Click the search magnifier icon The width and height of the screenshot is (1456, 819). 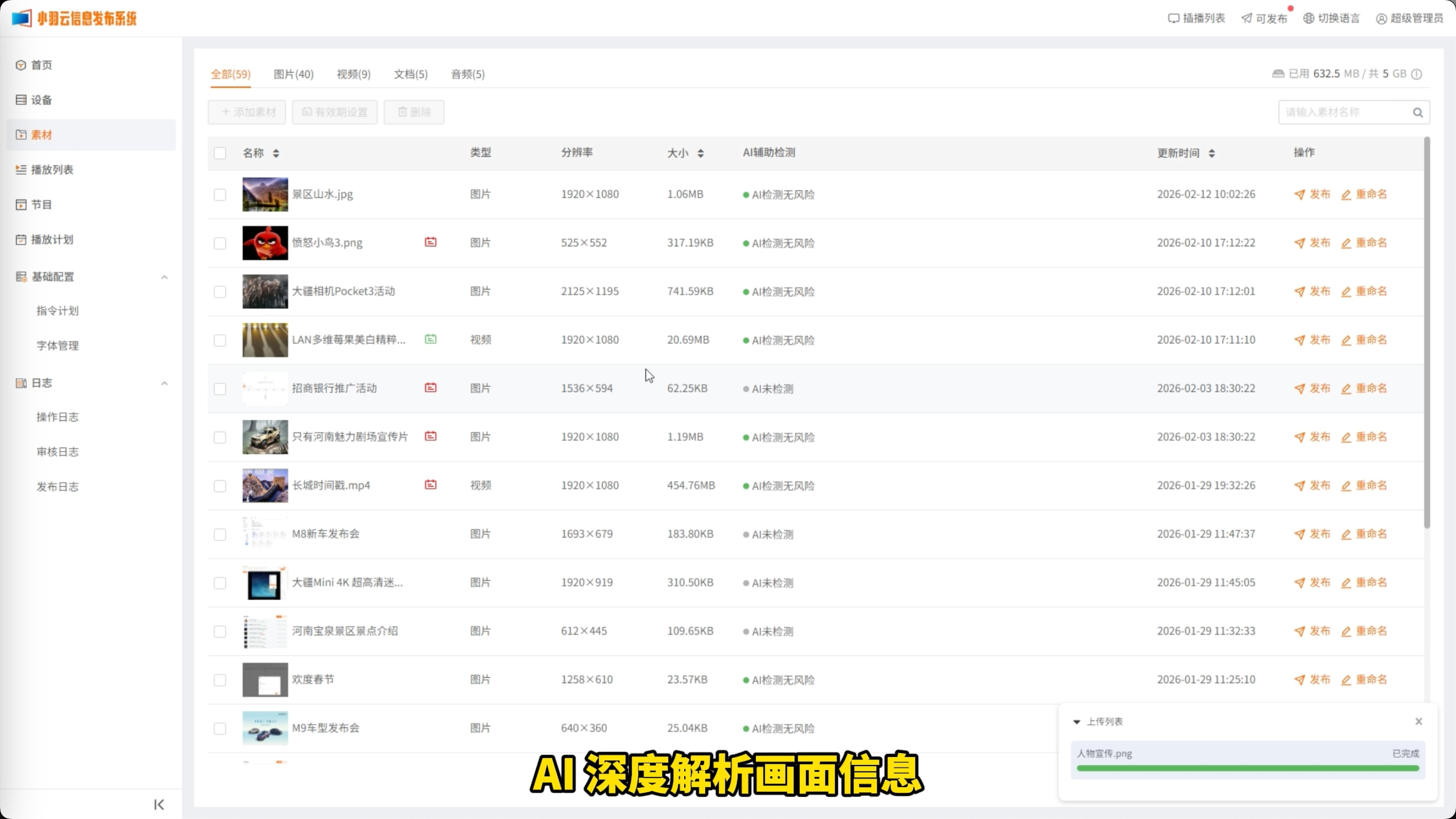coord(1417,112)
